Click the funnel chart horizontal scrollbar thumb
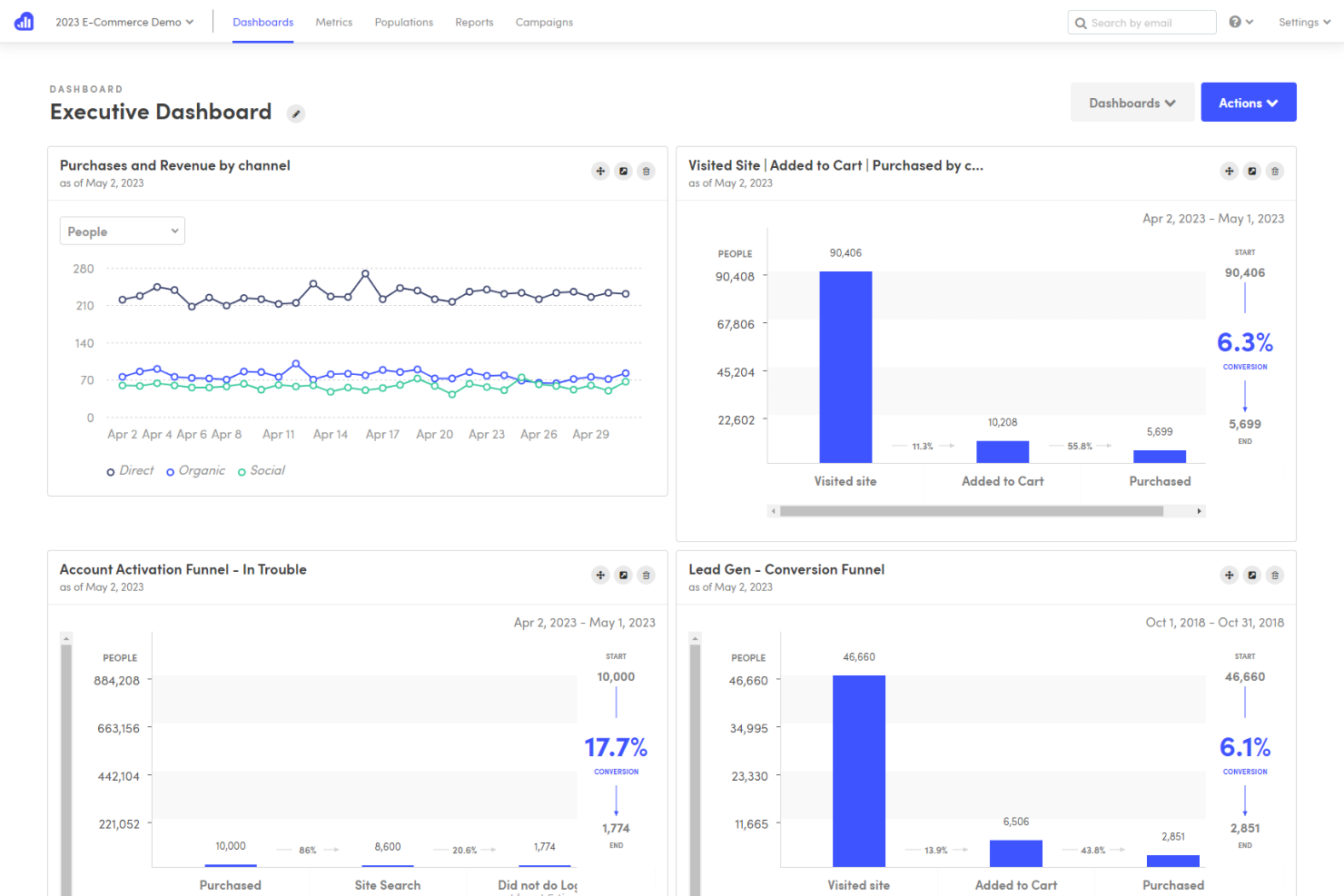 [x=971, y=511]
